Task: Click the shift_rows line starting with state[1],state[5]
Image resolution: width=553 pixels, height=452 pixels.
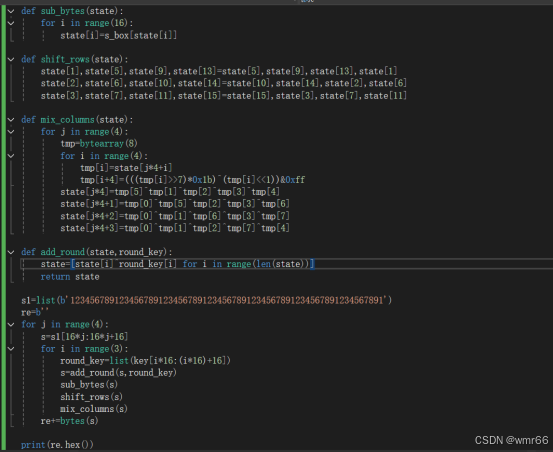Action: tap(219, 71)
